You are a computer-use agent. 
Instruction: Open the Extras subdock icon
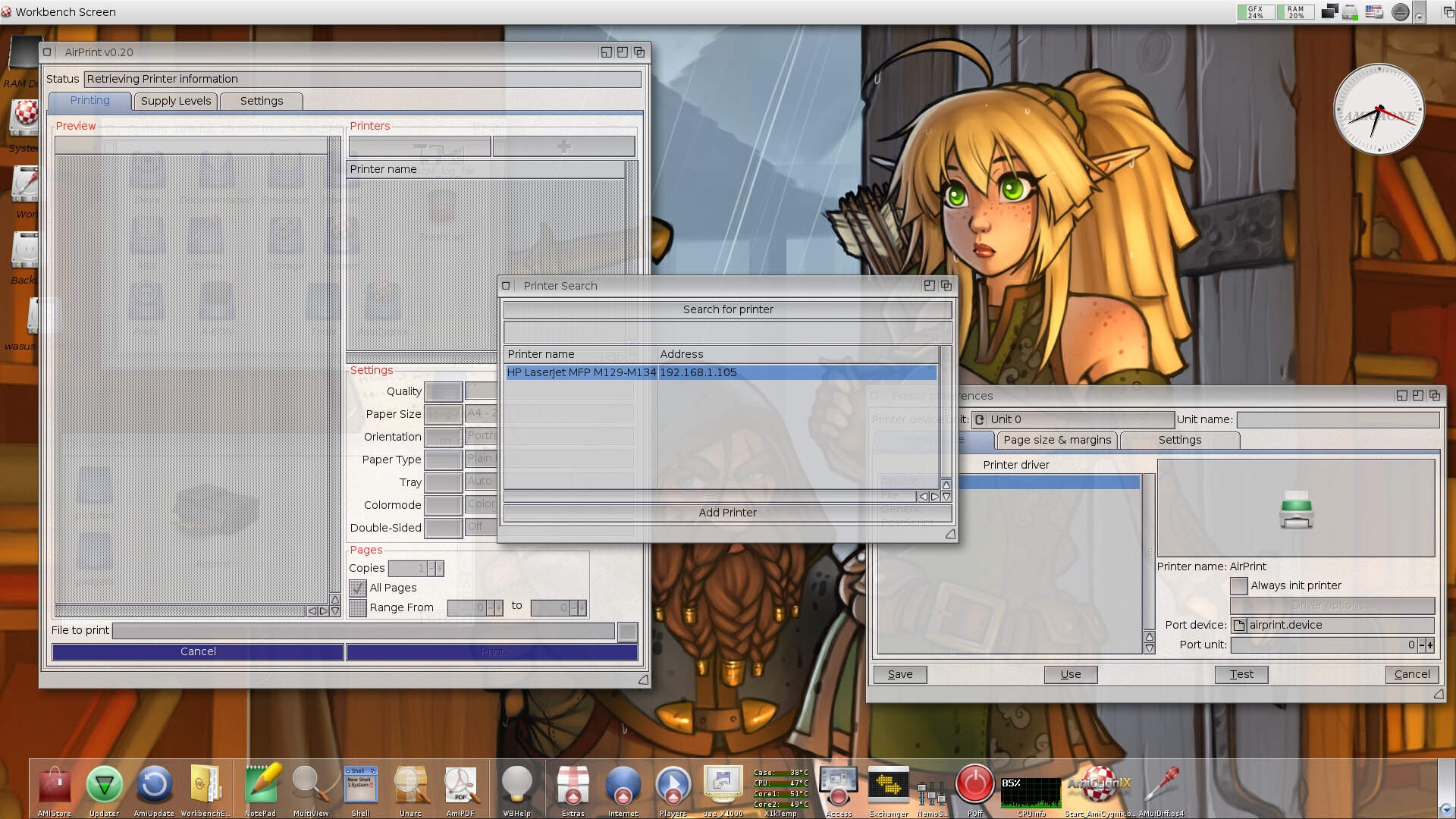[573, 786]
